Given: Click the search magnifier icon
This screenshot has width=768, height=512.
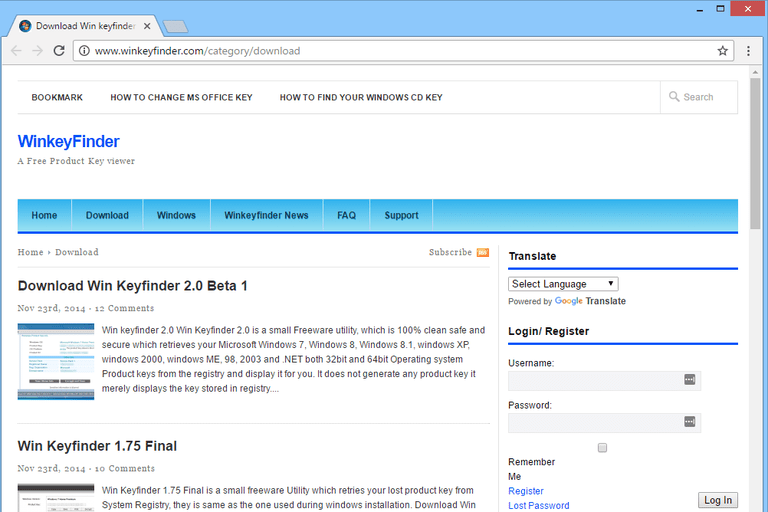Looking at the screenshot, I should click(x=674, y=97).
